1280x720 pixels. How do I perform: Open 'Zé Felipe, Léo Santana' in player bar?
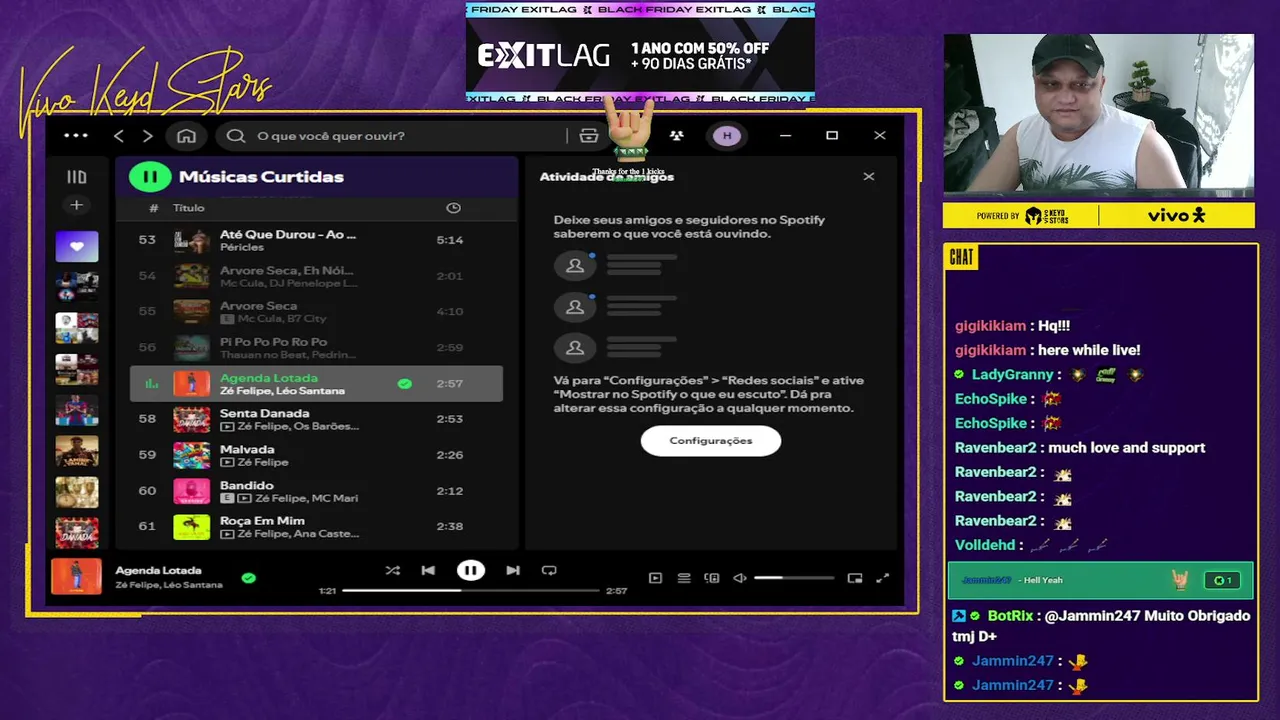(169, 585)
